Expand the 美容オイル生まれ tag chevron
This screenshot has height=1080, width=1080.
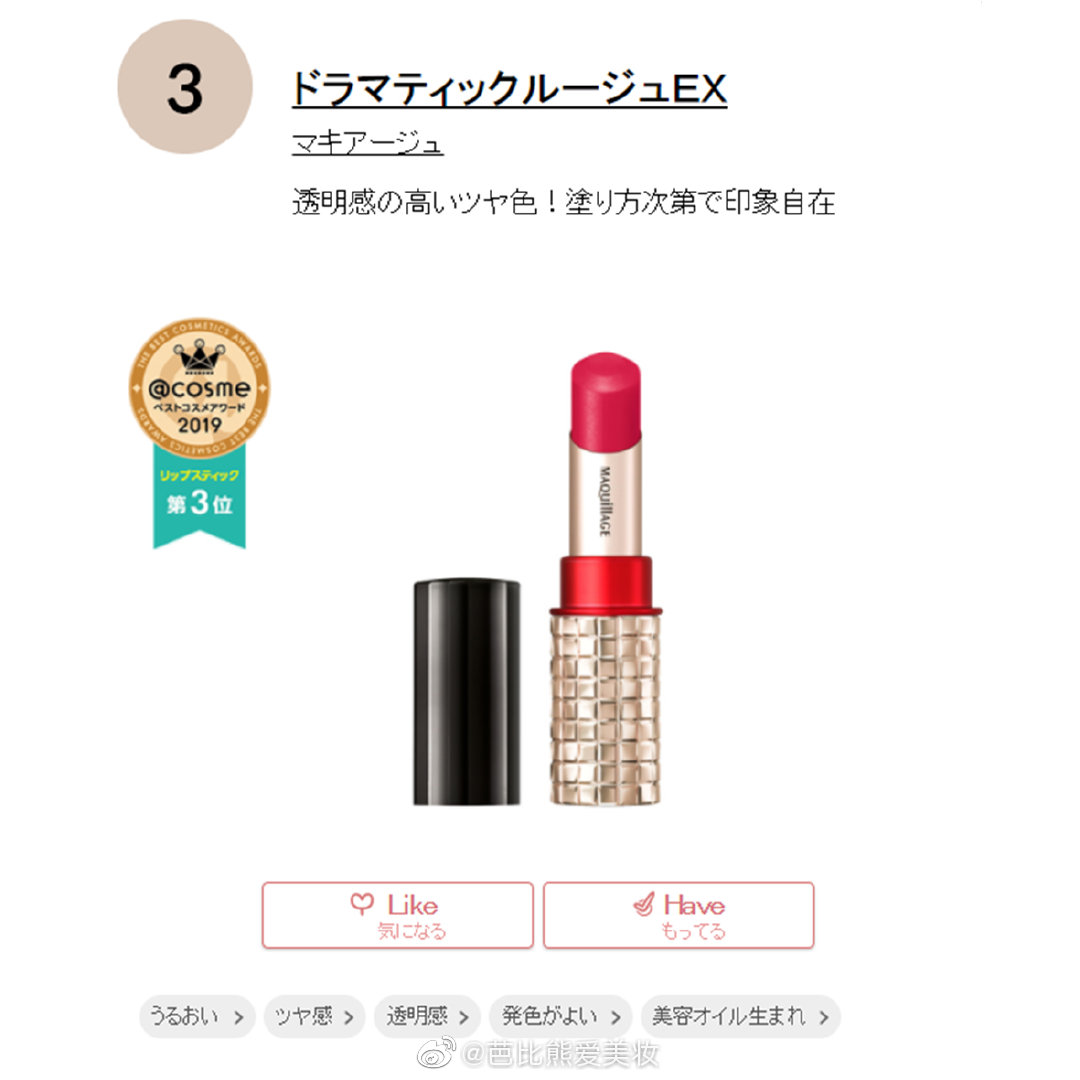pyautogui.click(x=824, y=1017)
